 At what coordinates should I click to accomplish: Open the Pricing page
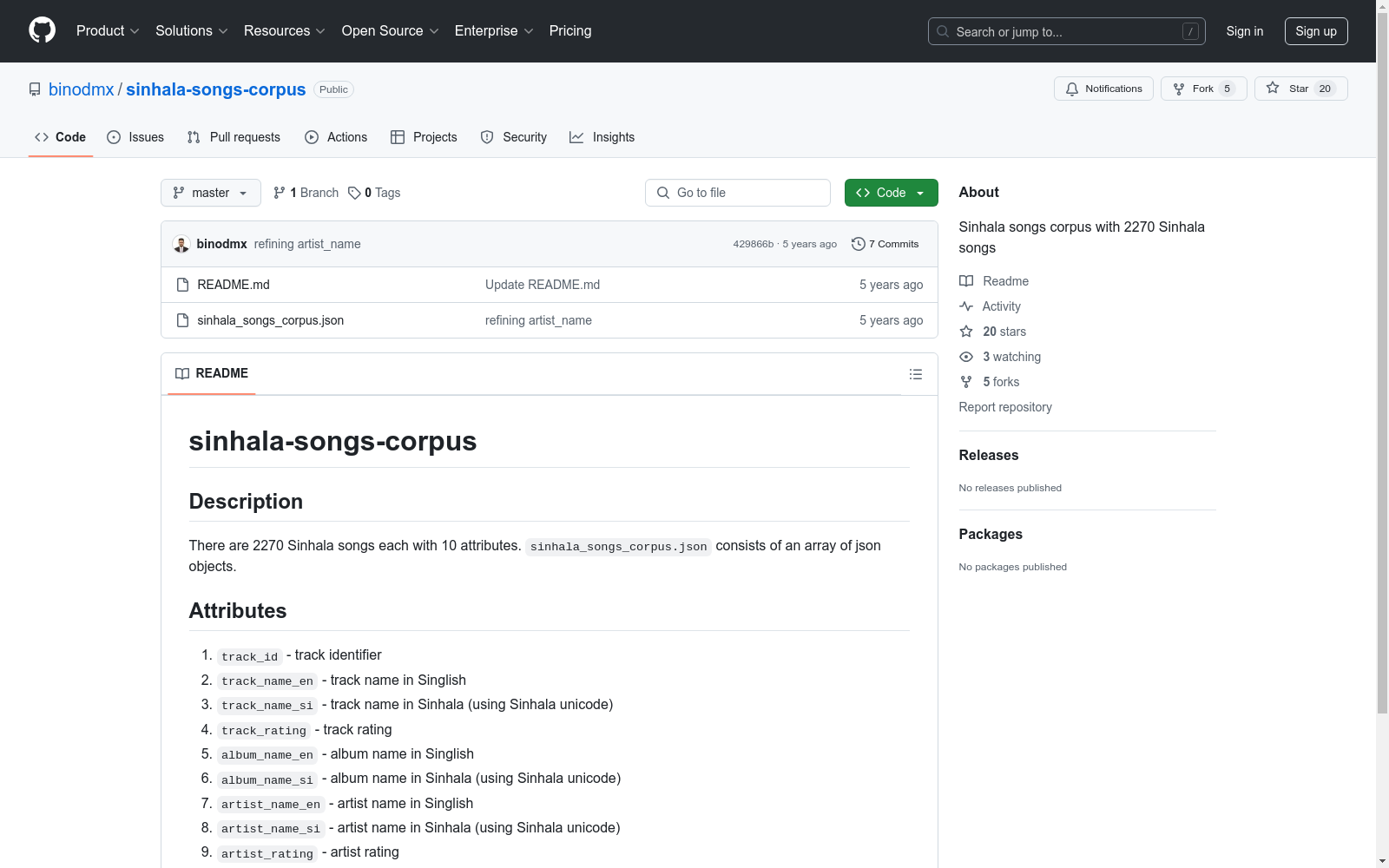(570, 31)
